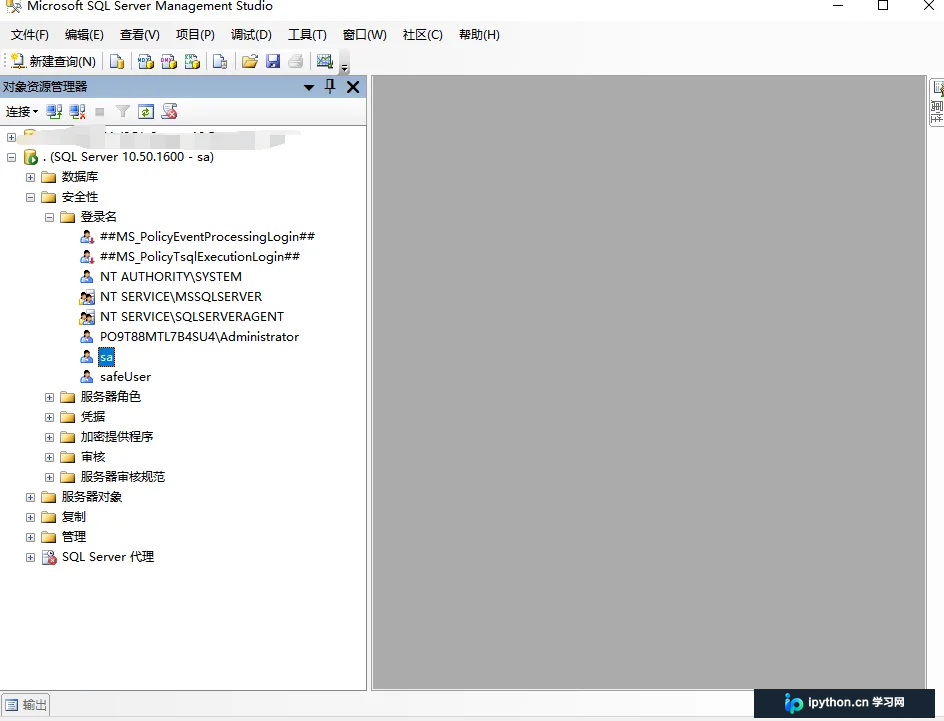Select the ##MS_PolicyEventProcessingLogin## login
The height and width of the screenshot is (721, 944).
click(x=207, y=237)
